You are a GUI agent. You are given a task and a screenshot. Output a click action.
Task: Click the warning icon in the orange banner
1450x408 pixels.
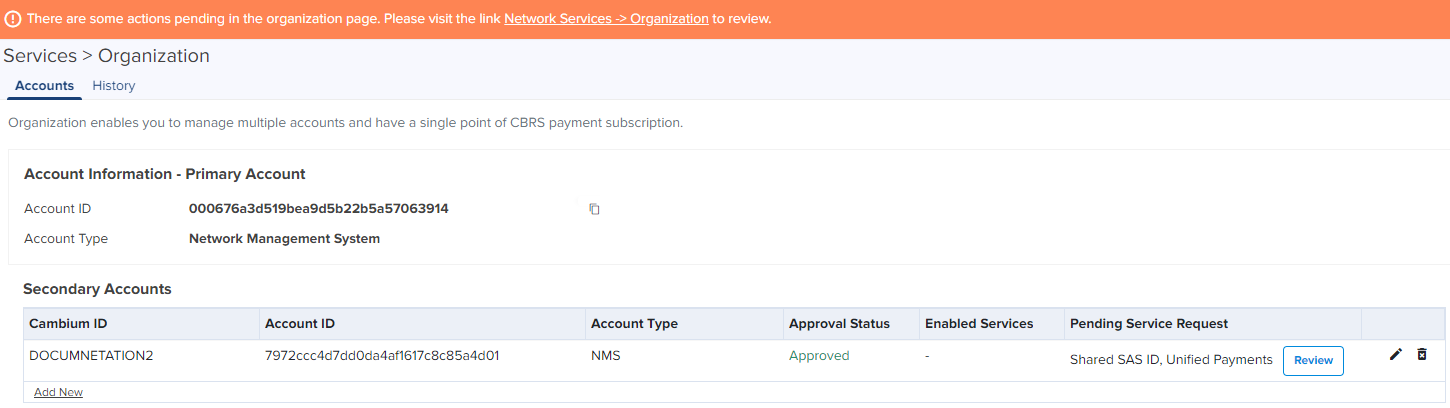[x=13, y=19]
